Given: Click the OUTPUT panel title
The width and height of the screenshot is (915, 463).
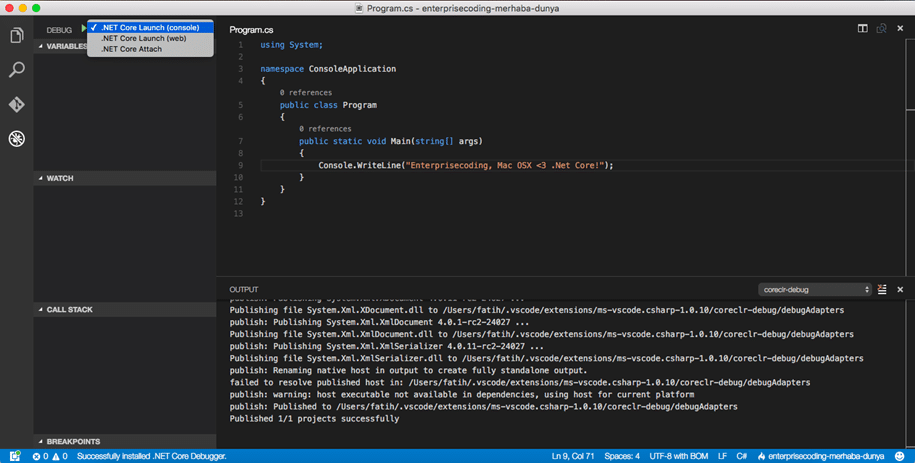Looking at the screenshot, I should 243,290.
